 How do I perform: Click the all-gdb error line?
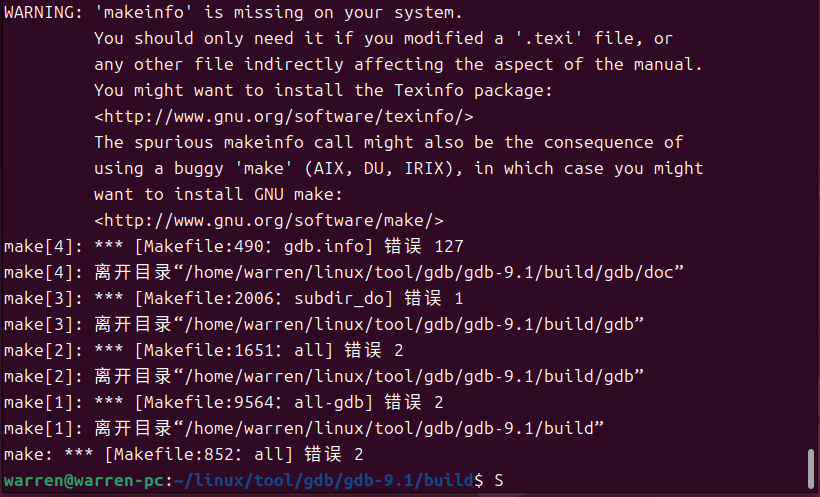tap(224, 402)
